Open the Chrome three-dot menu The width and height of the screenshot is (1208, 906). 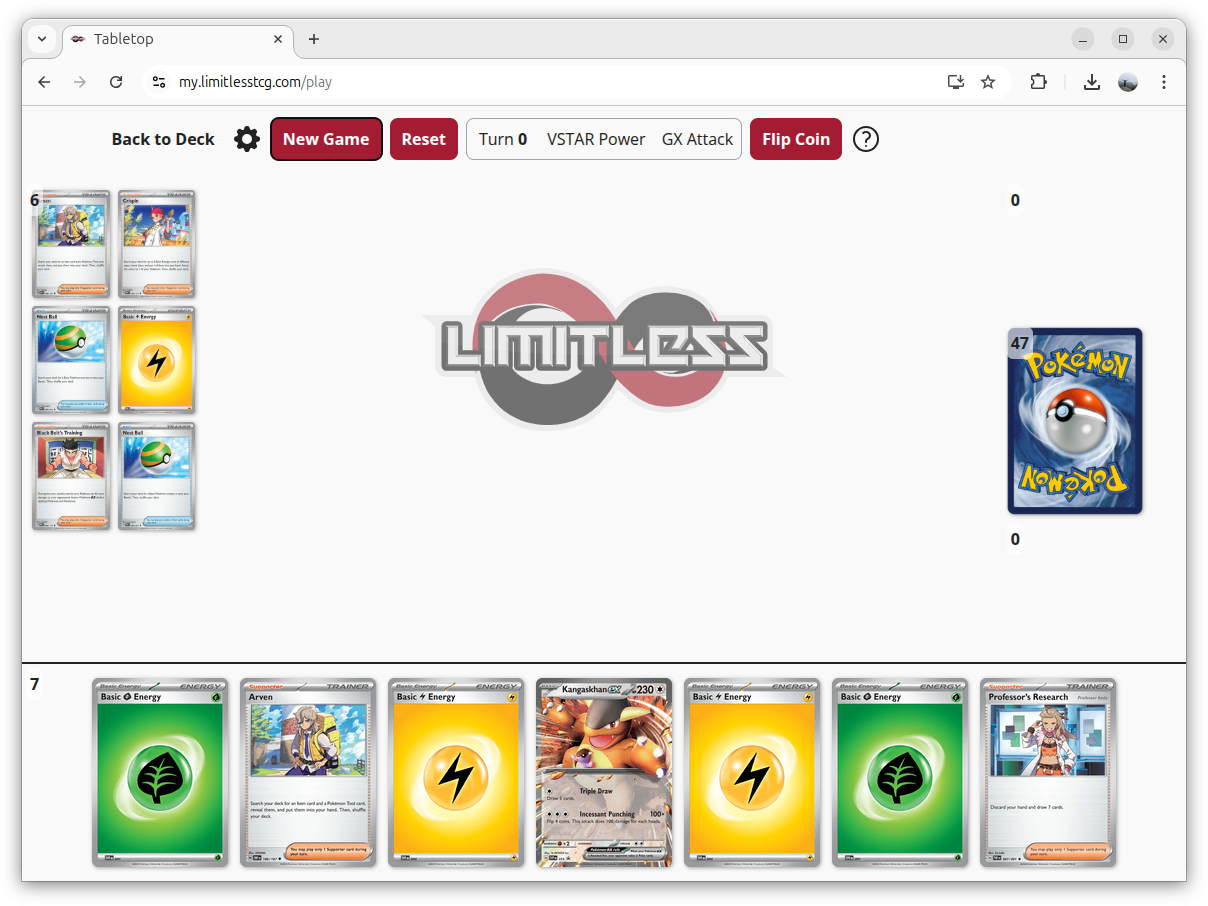(x=1164, y=82)
